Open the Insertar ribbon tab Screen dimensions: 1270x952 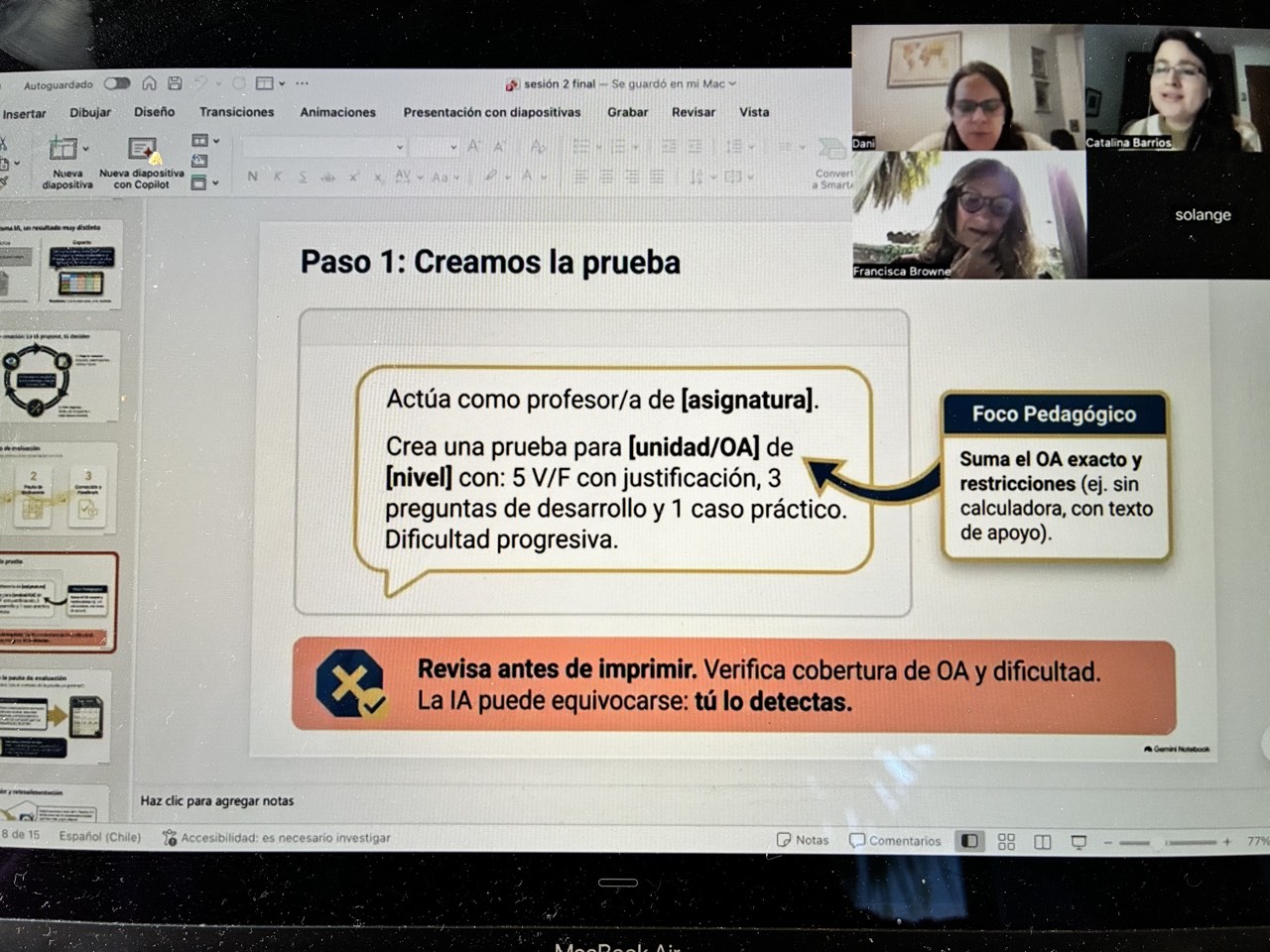point(24,114)
